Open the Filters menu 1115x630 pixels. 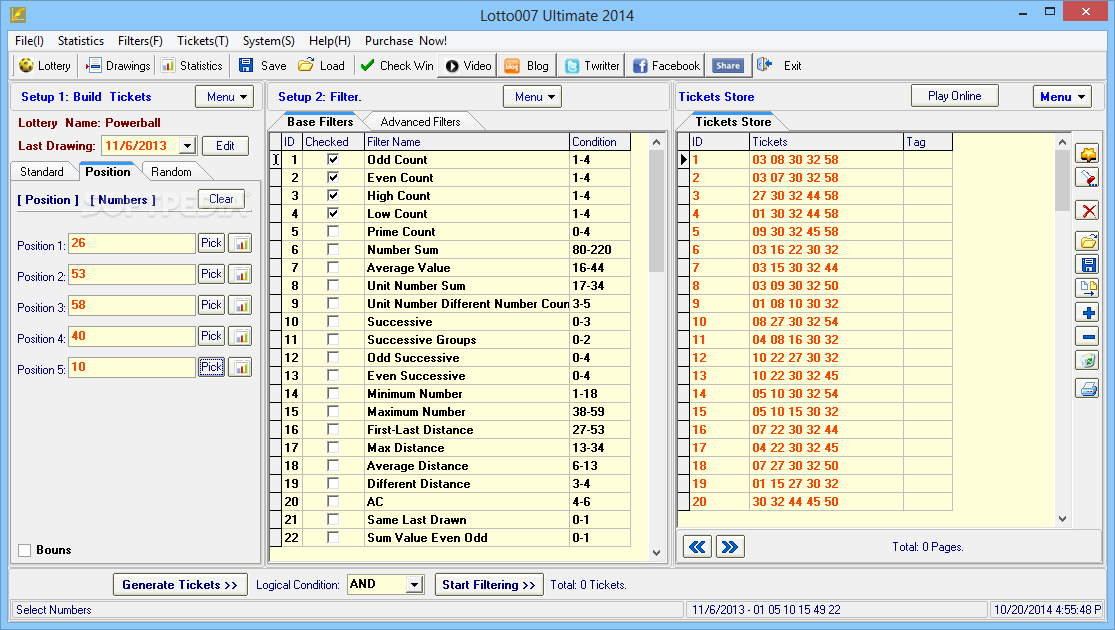(x=140, y=41)
